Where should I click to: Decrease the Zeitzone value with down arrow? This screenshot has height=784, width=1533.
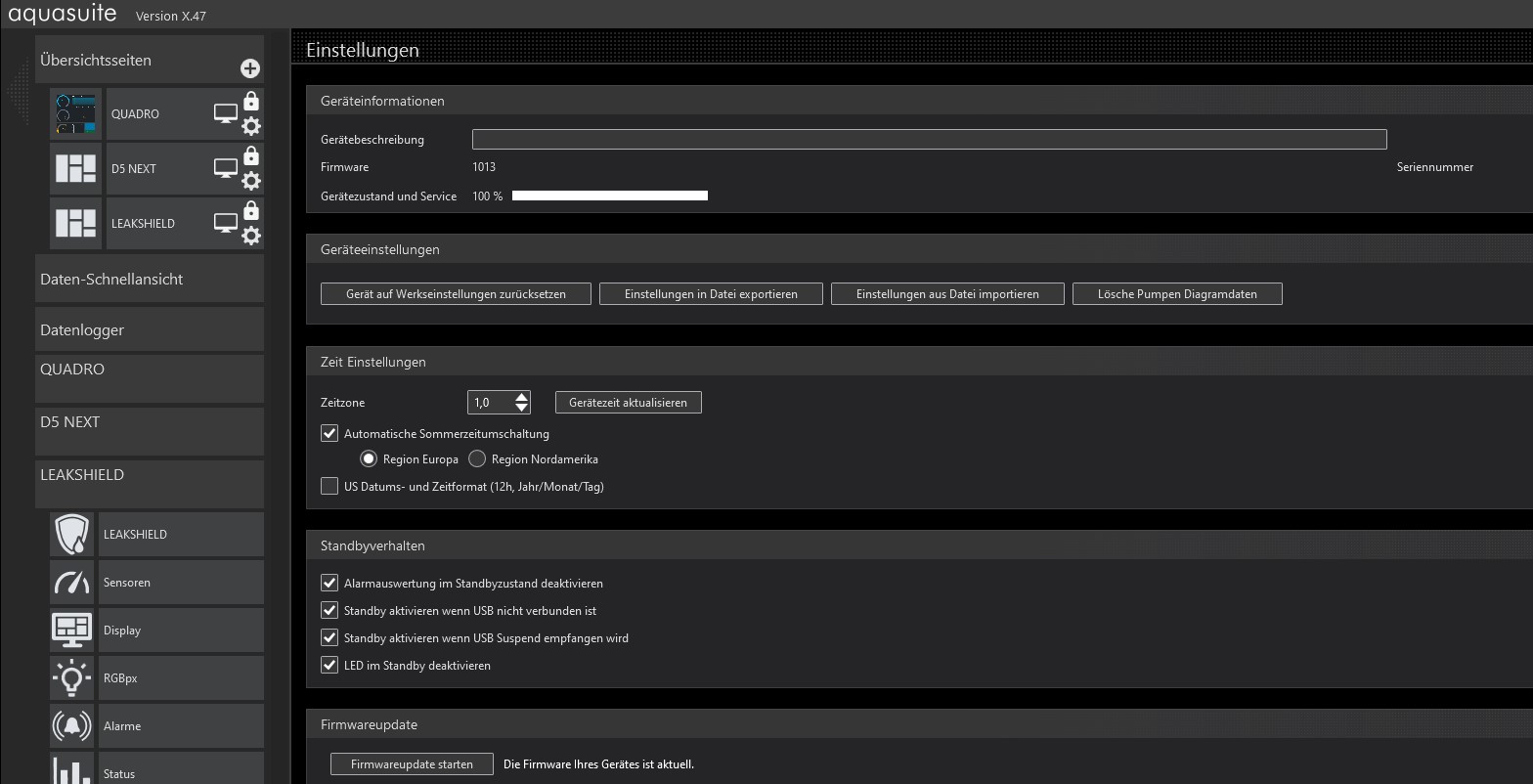[x=522, y=408]
